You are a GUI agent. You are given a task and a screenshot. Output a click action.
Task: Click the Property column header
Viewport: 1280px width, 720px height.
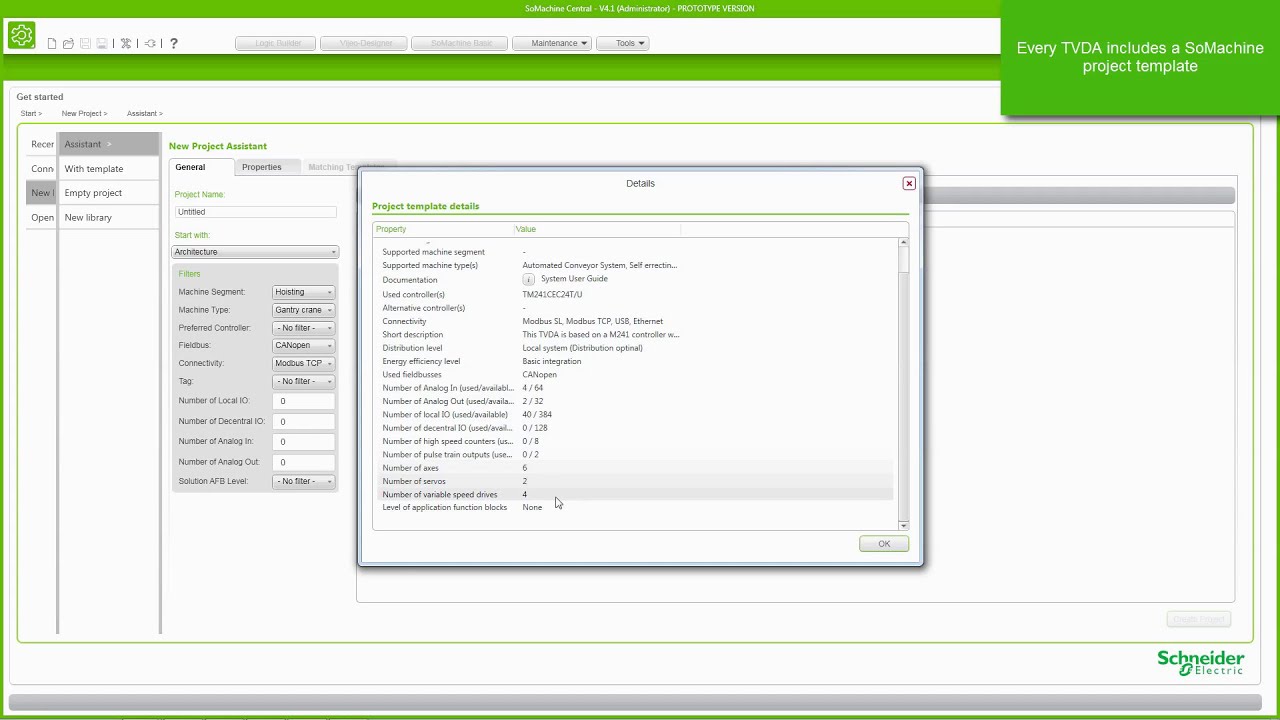click(x=443, y=229)
